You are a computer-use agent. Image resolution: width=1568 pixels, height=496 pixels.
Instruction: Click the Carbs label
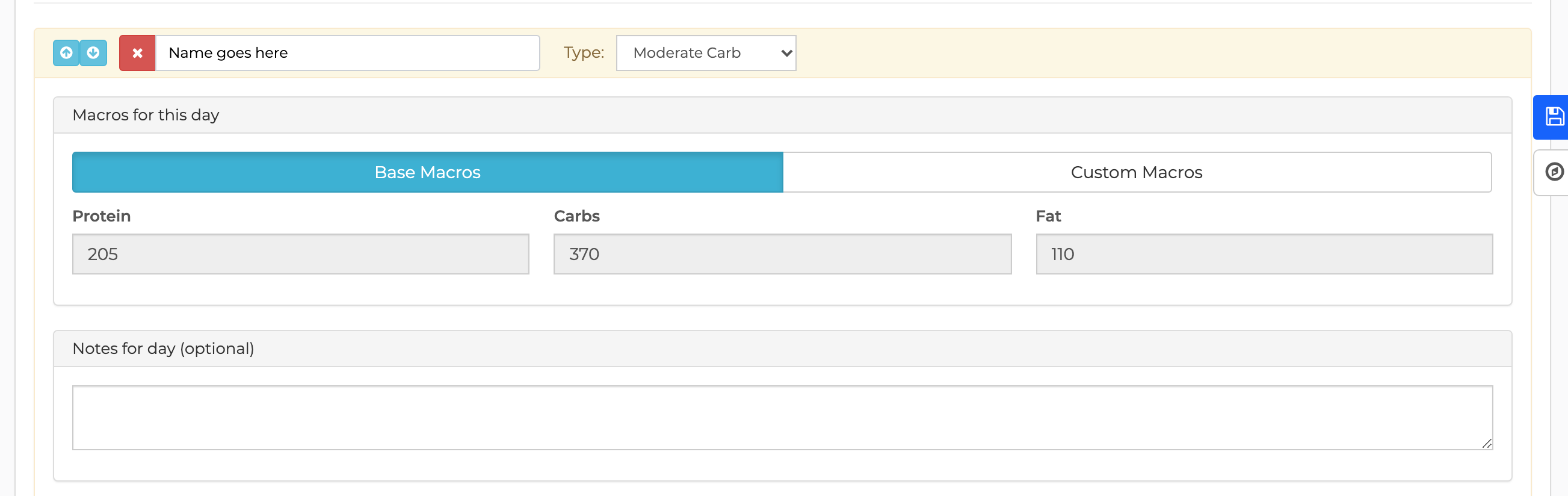click(576, 216)
